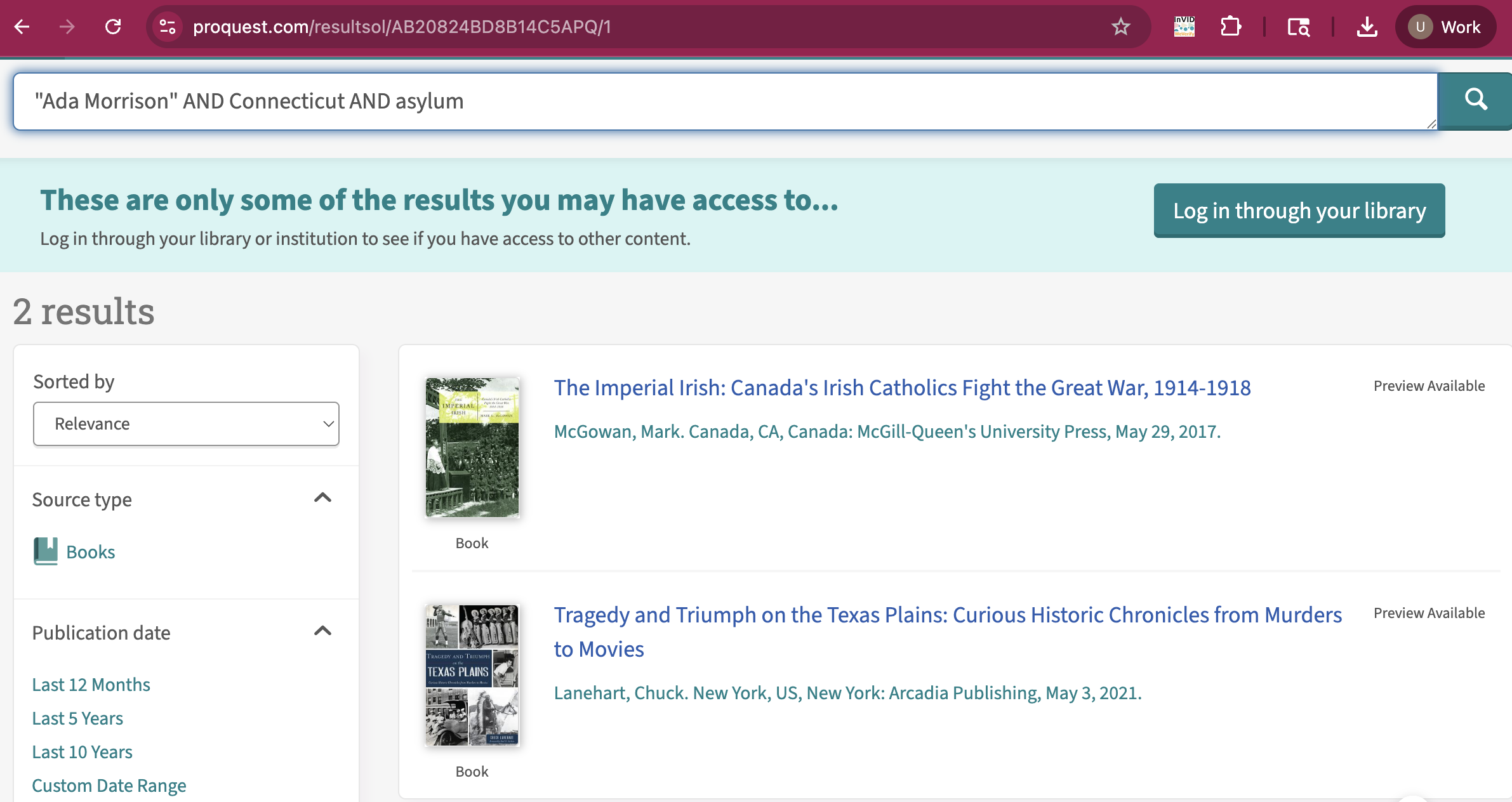Open the site information icon in address bar
Viewport: 1512px width, 802px height.
pyautogui.click(x=168, y=27)
